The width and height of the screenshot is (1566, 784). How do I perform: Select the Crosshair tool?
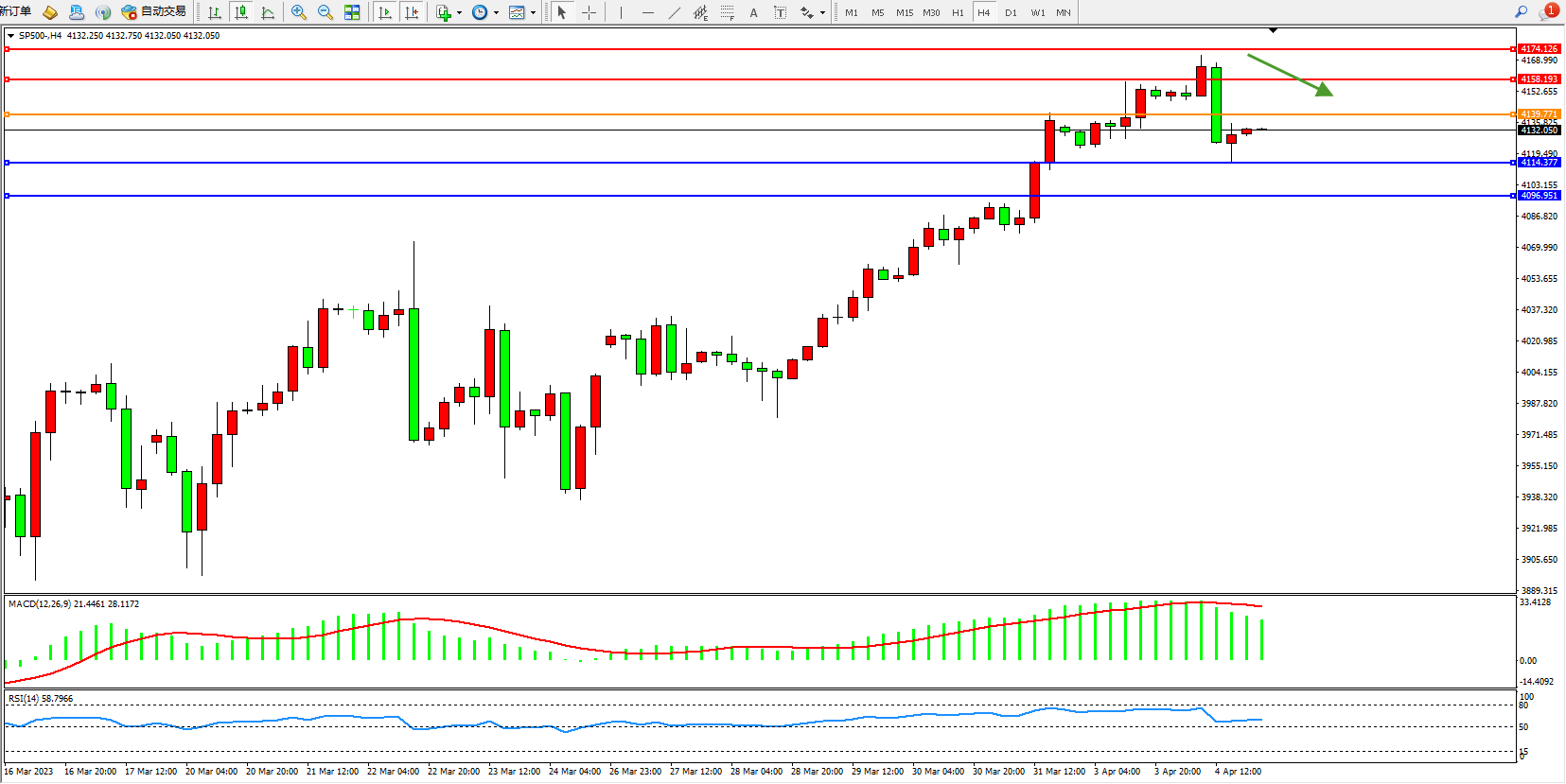(x=589, y=12)
